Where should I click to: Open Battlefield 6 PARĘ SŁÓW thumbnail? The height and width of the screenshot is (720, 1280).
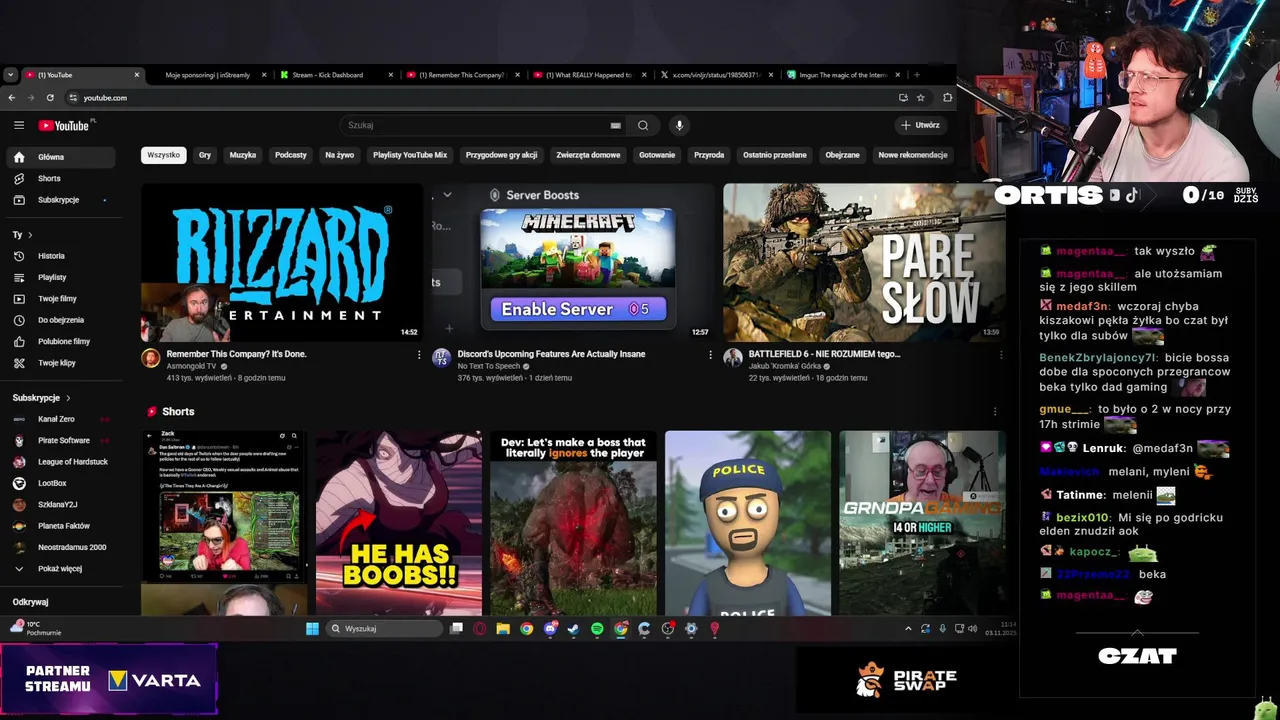(864, 262)
